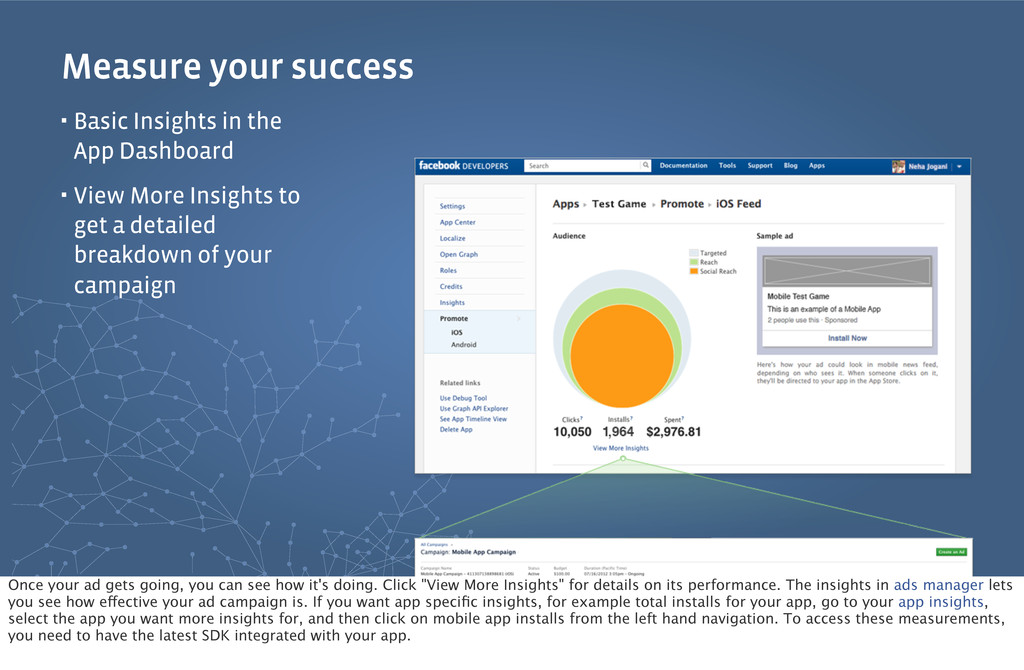The height and width of the screenshot is (670, 1024).
Task: Click the Targeted legend color swatch
Action: coord(694,253)
